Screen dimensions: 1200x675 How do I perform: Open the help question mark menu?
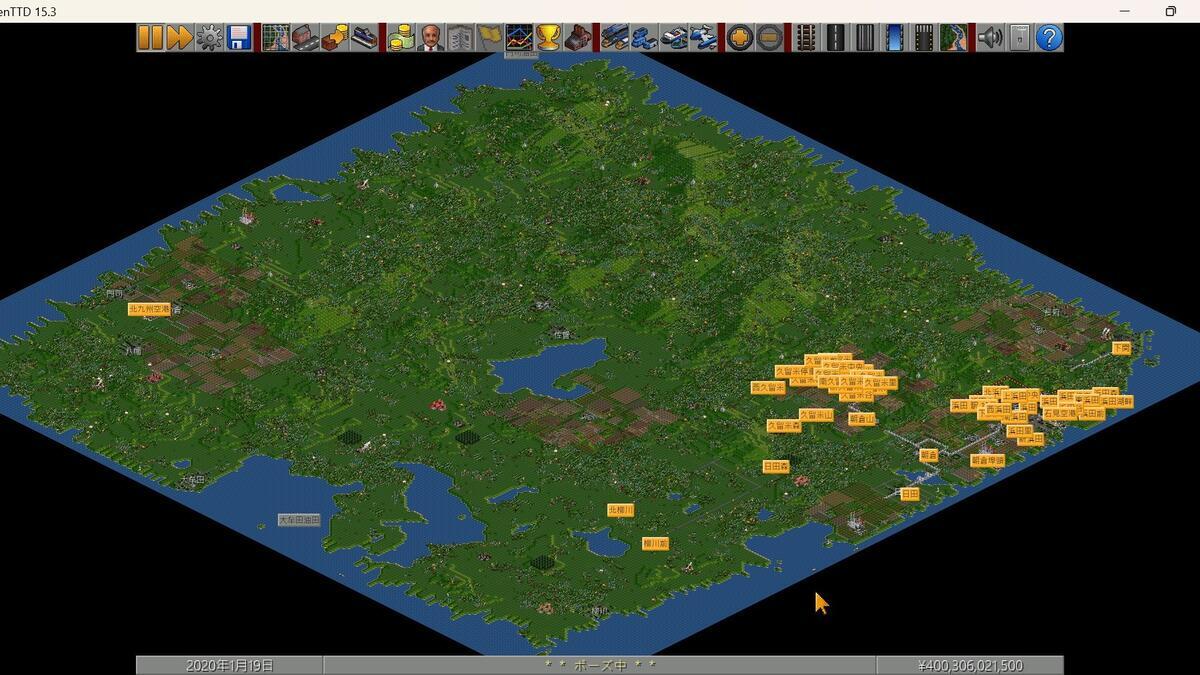[x=1049, y=38]
